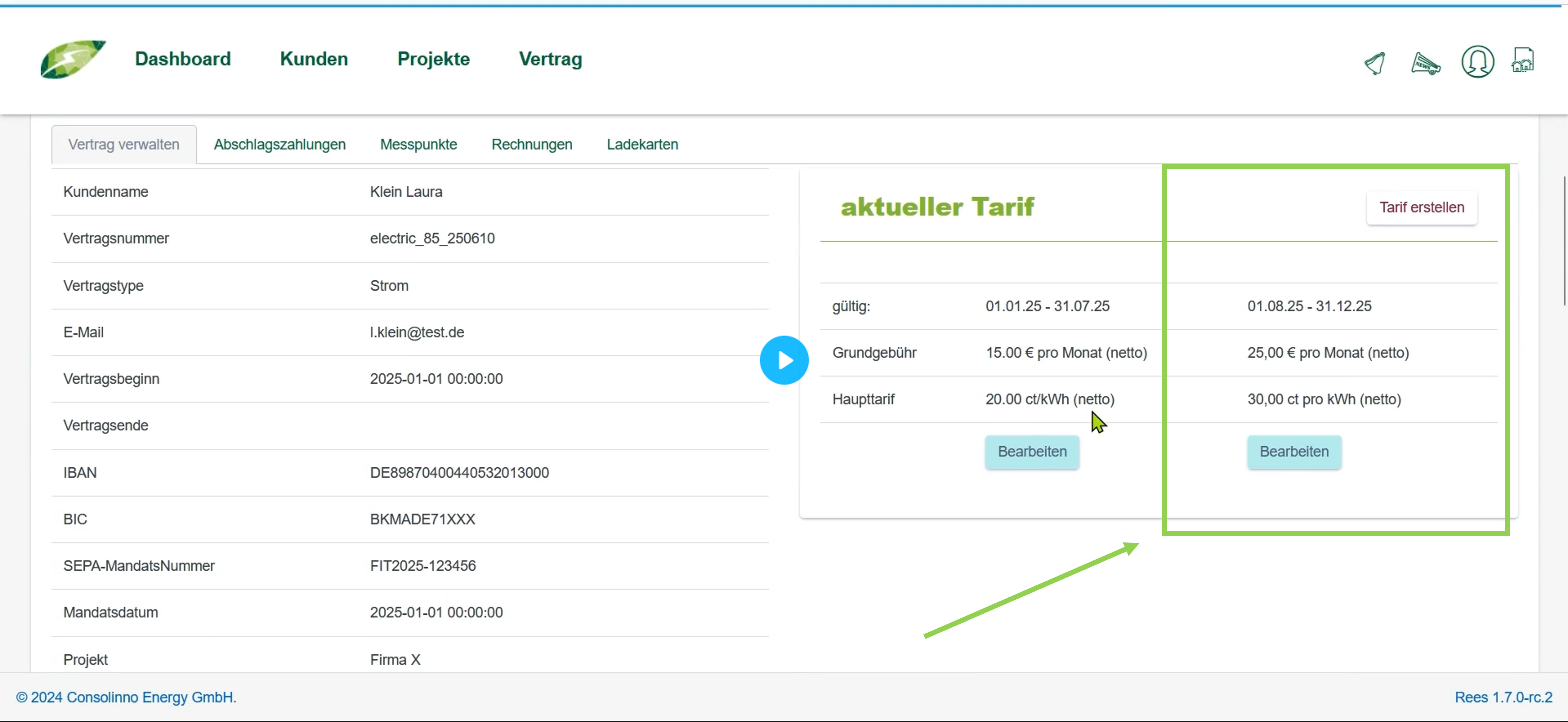Screen dimensions: 1568x722
Task: Click Bearbeiten for the 01.08.25 tariff
Action: [x=1294, y=452]
